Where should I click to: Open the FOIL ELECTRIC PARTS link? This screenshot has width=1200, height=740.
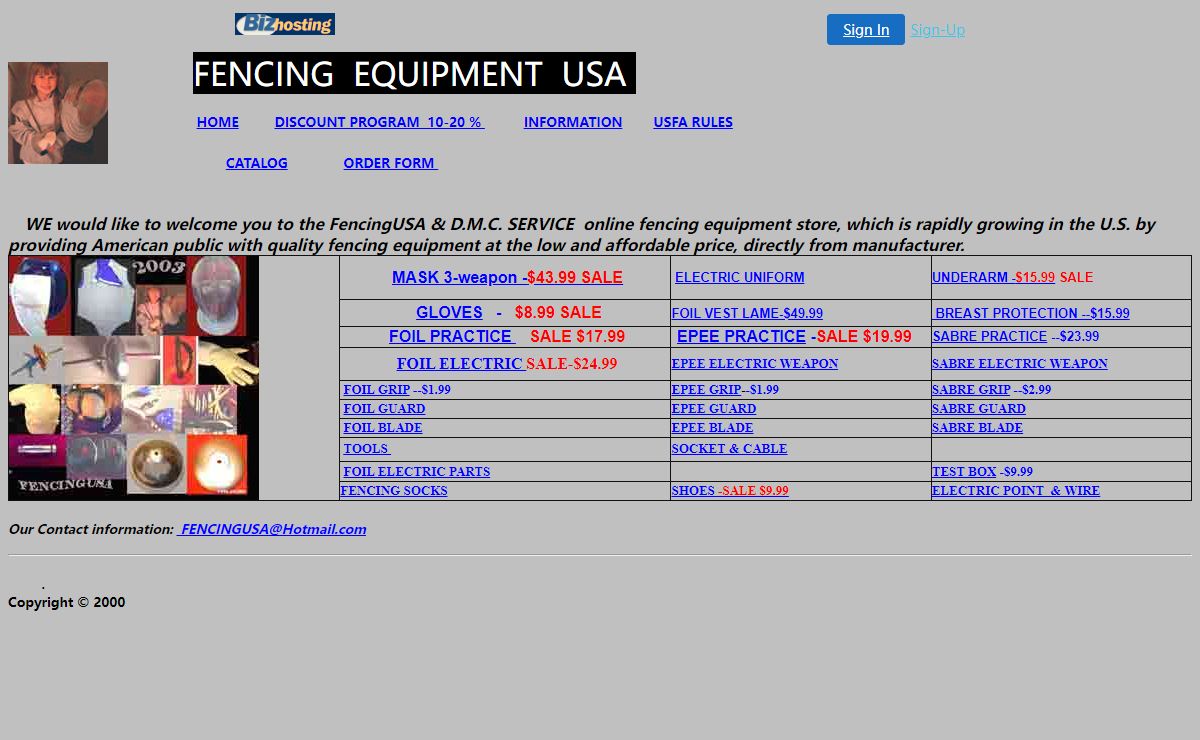[417, 472]
